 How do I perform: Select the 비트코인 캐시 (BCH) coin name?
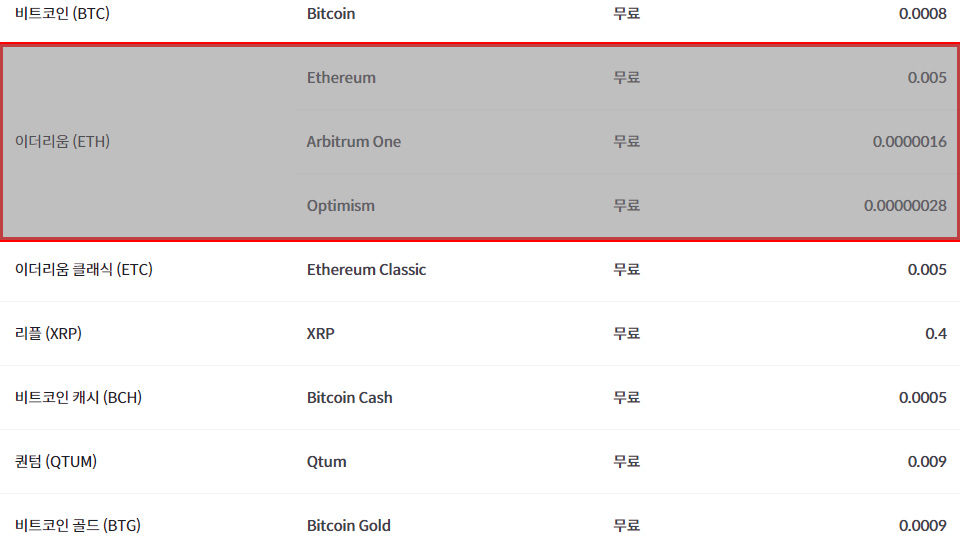coord(78,398)
